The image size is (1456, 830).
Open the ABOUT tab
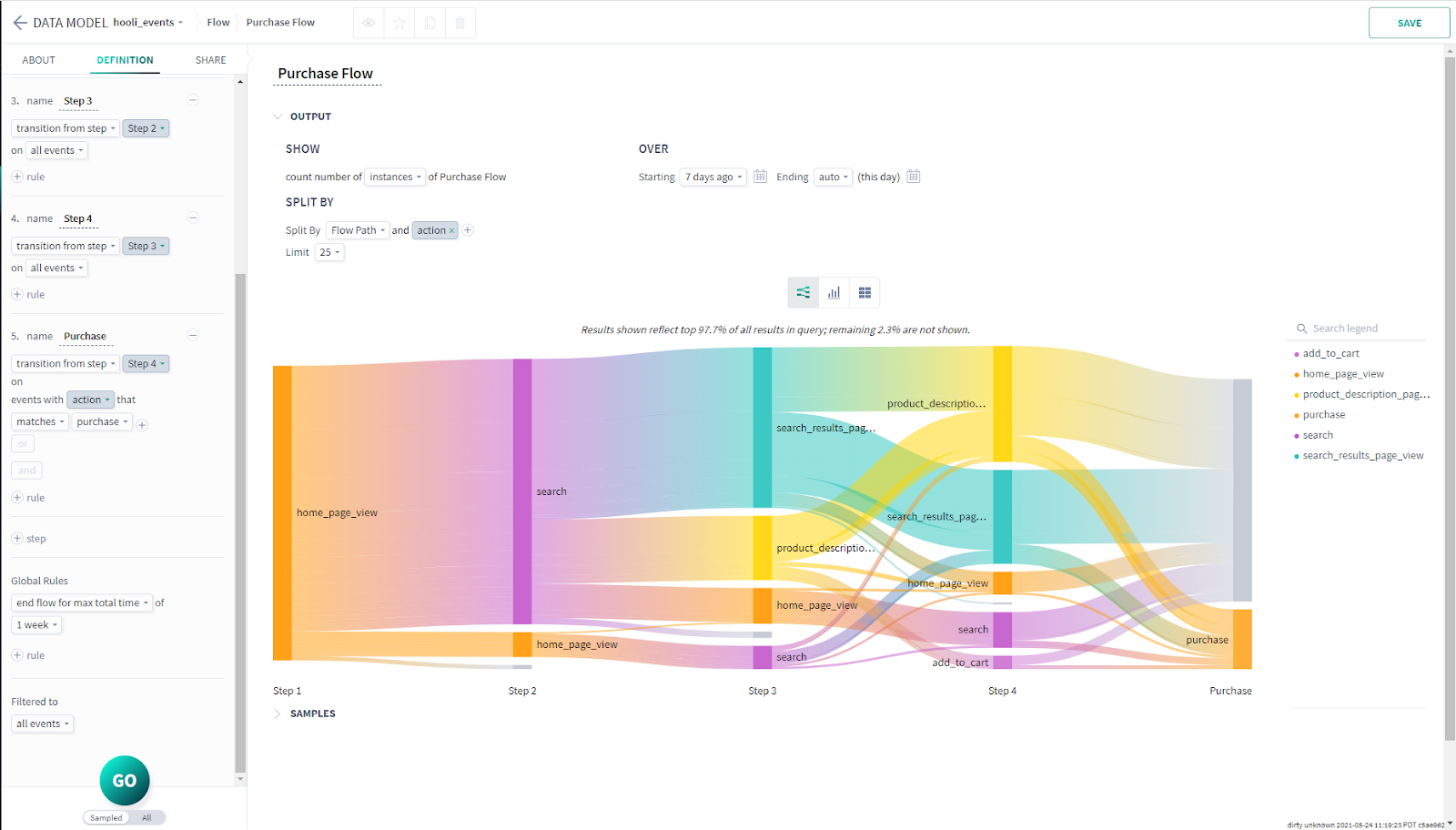tap(38, 60)
